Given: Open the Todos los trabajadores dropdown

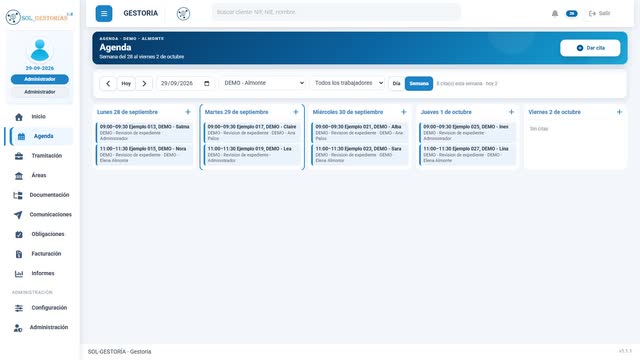Looking at the screenshot, I should [348, 83].
